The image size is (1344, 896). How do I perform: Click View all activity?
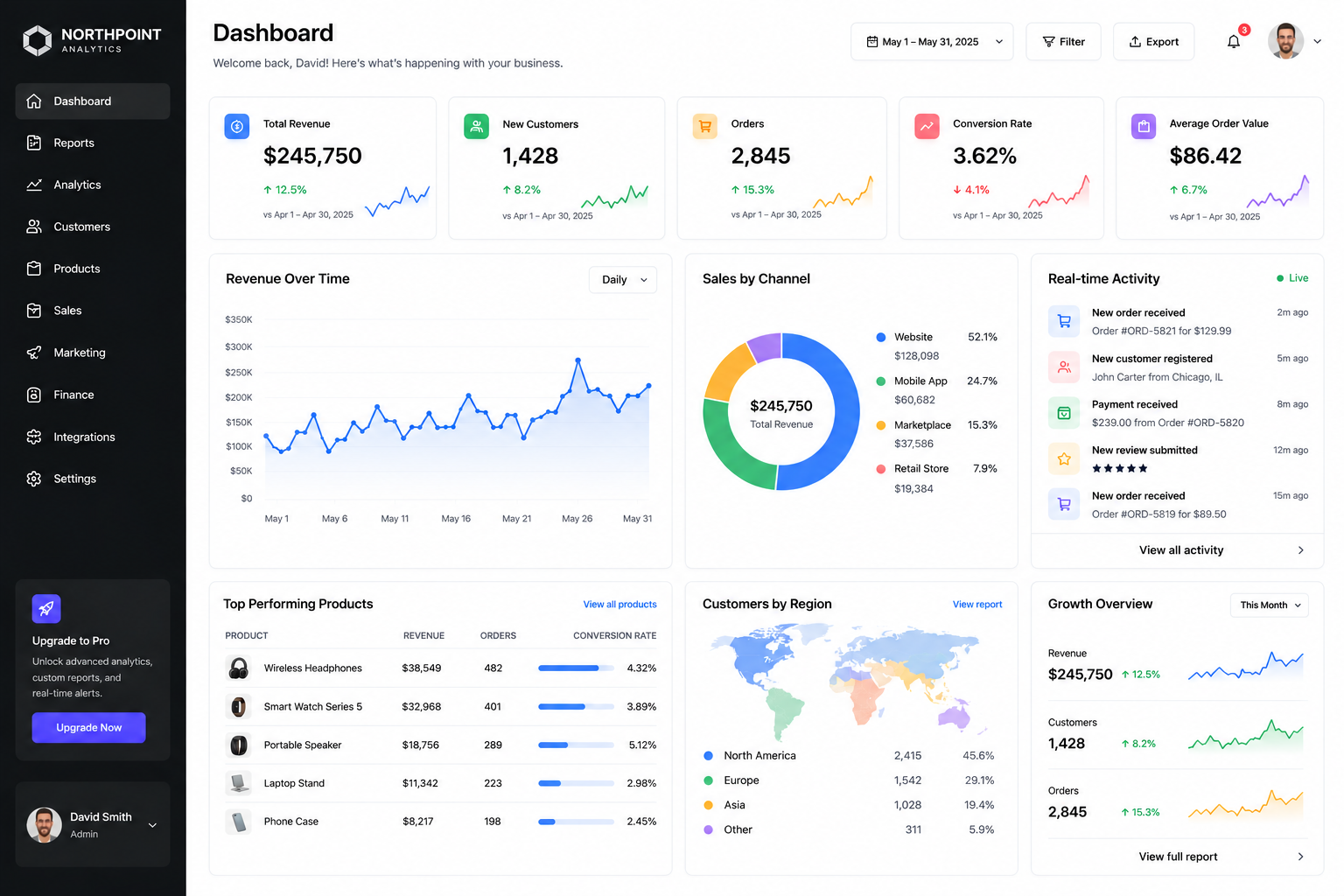pyautogui.click(x=1181, y=550)
